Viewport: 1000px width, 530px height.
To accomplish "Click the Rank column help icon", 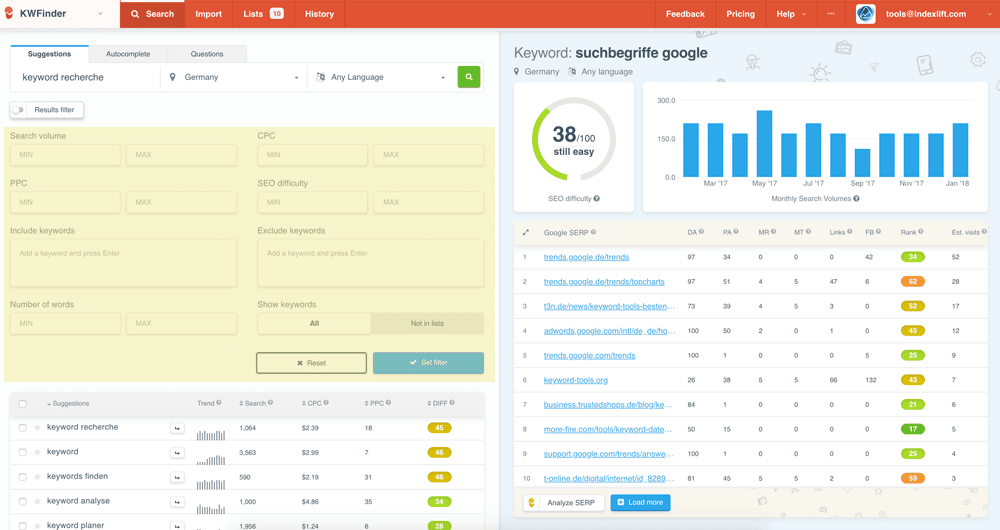I will click(921, 232).
